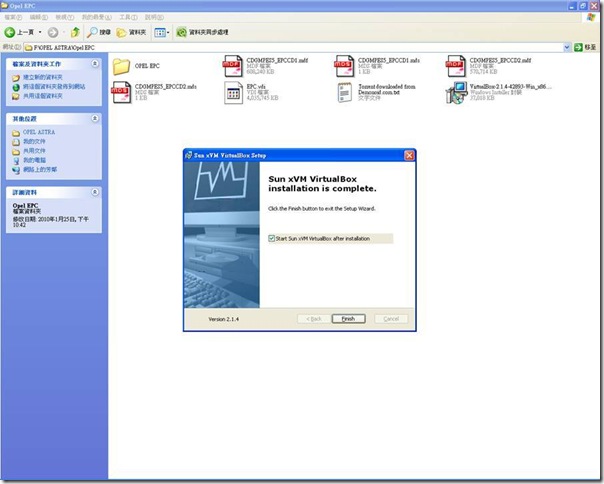Screen dimensions: 604x484
Task: Click the "Version 2.1.4" text in setup dialog
Action: coord(223,319)
